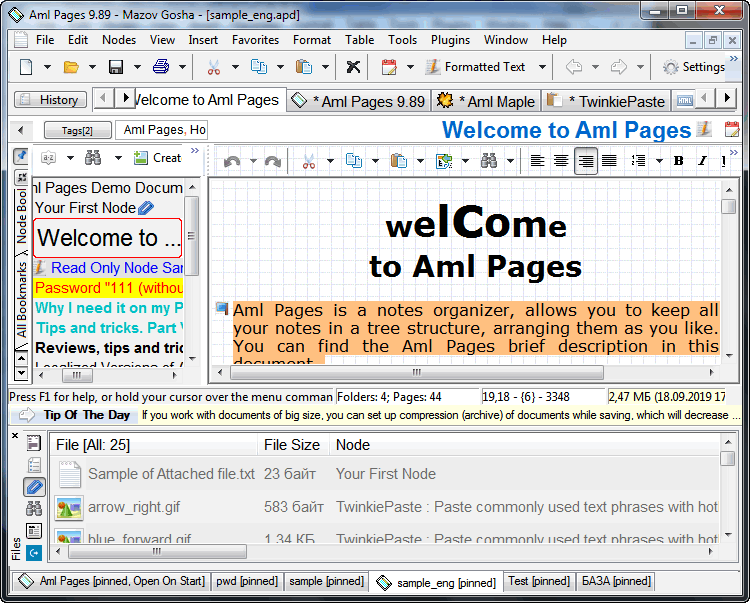Click the paste special icon in editor toolbar

point(444,161)
